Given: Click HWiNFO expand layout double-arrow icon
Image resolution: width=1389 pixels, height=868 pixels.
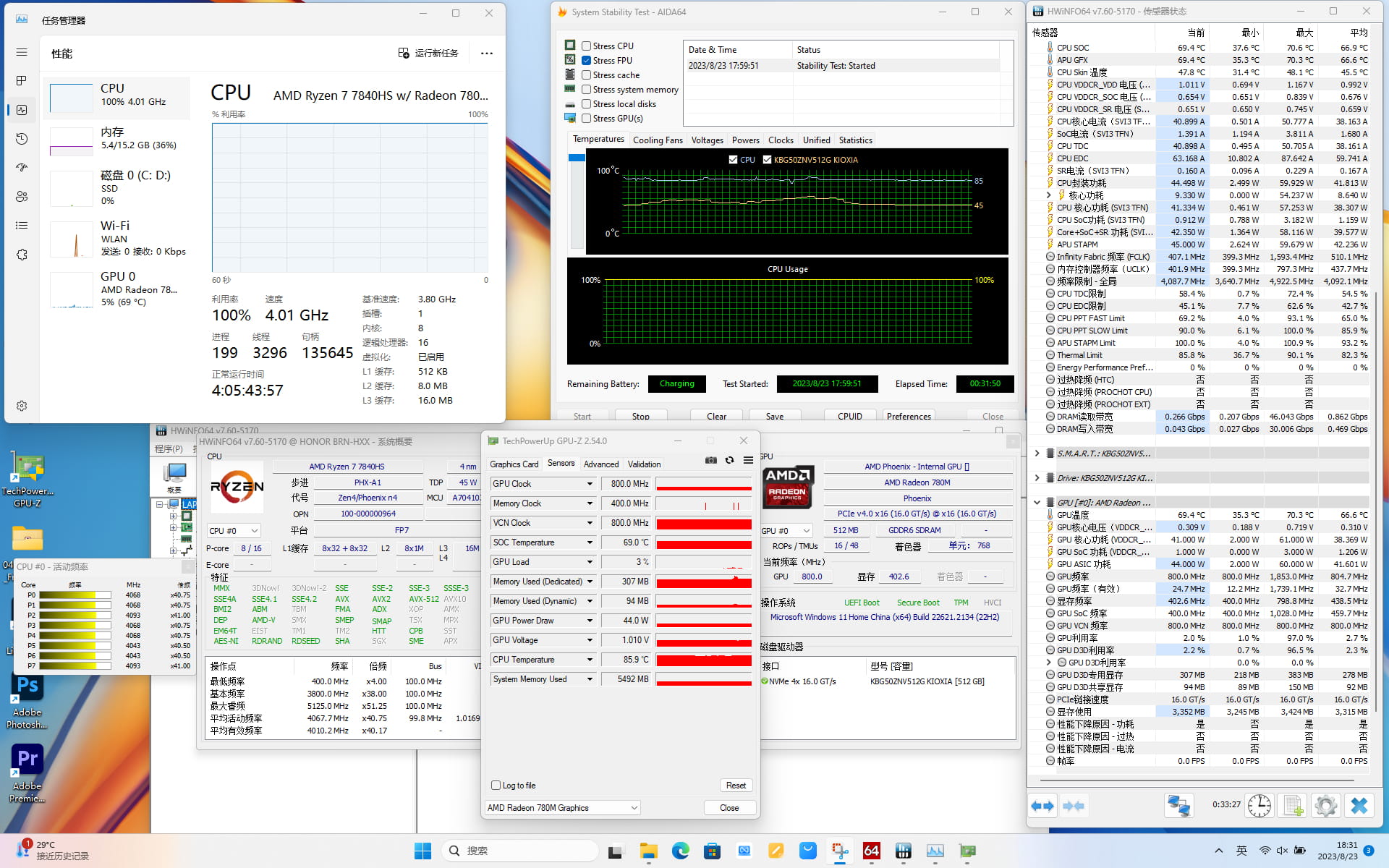Looking at the screenshot, I should click(x=1042, y=806).
